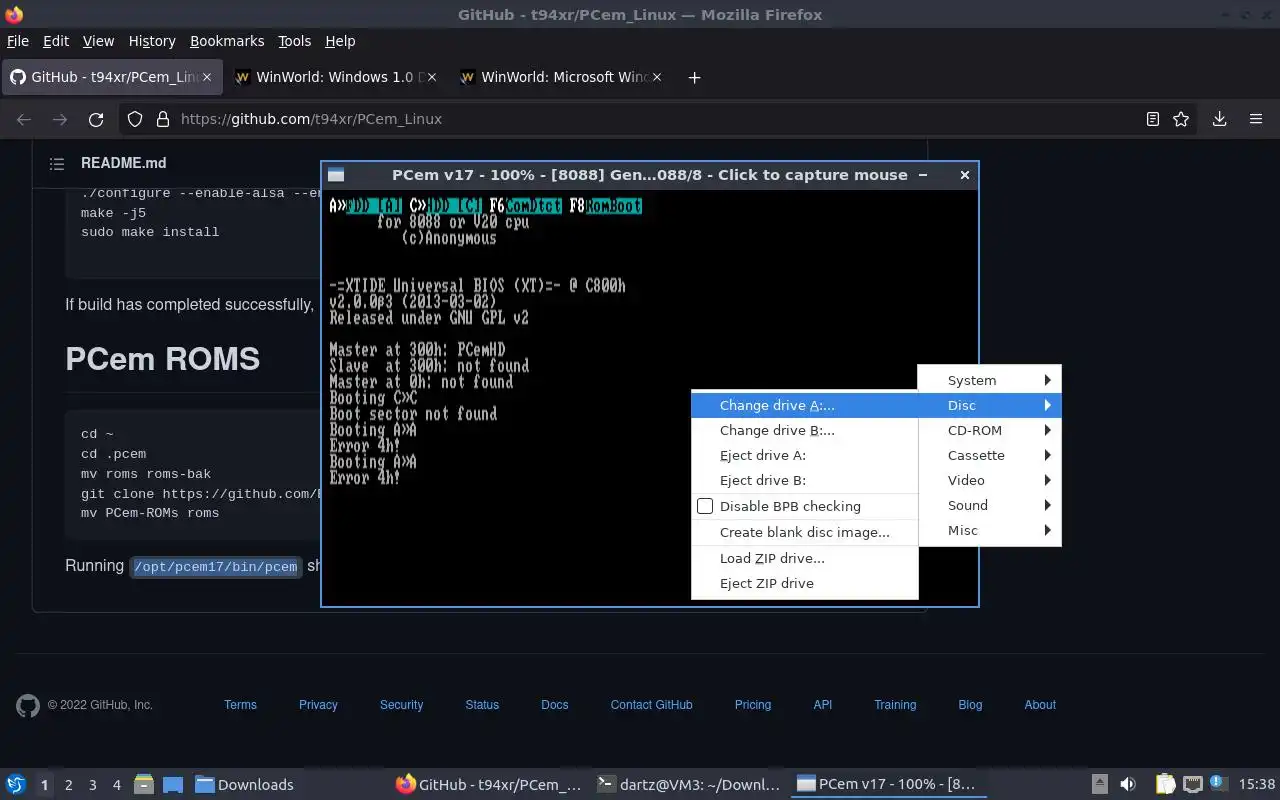
Task: Toggle reader view in address bar
Action: coord(1153,119)
